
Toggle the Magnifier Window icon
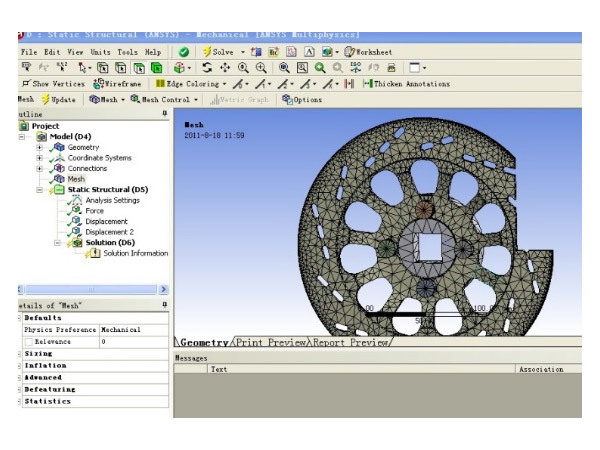pyautogui.click(x=302, y=68)
